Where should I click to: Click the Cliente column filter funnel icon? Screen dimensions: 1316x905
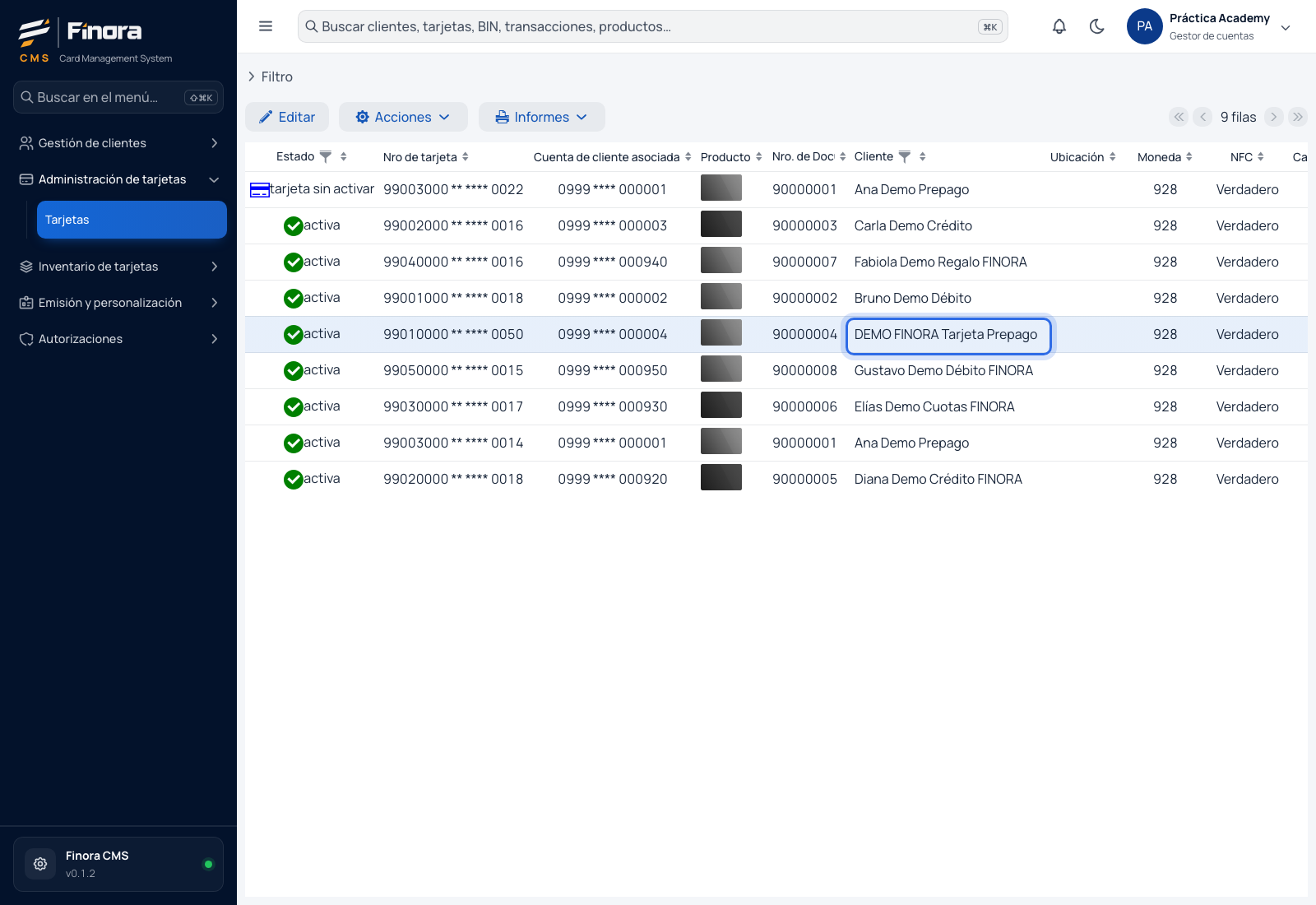tap(905, 156)
